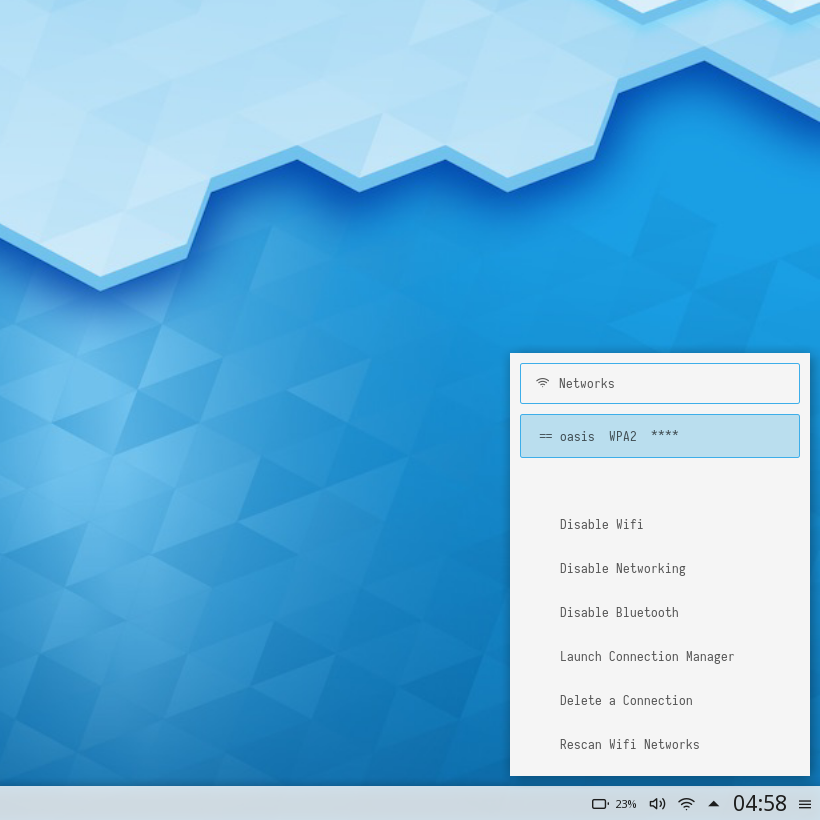Click the 23% battery percentage label

(x=626, y=804)
